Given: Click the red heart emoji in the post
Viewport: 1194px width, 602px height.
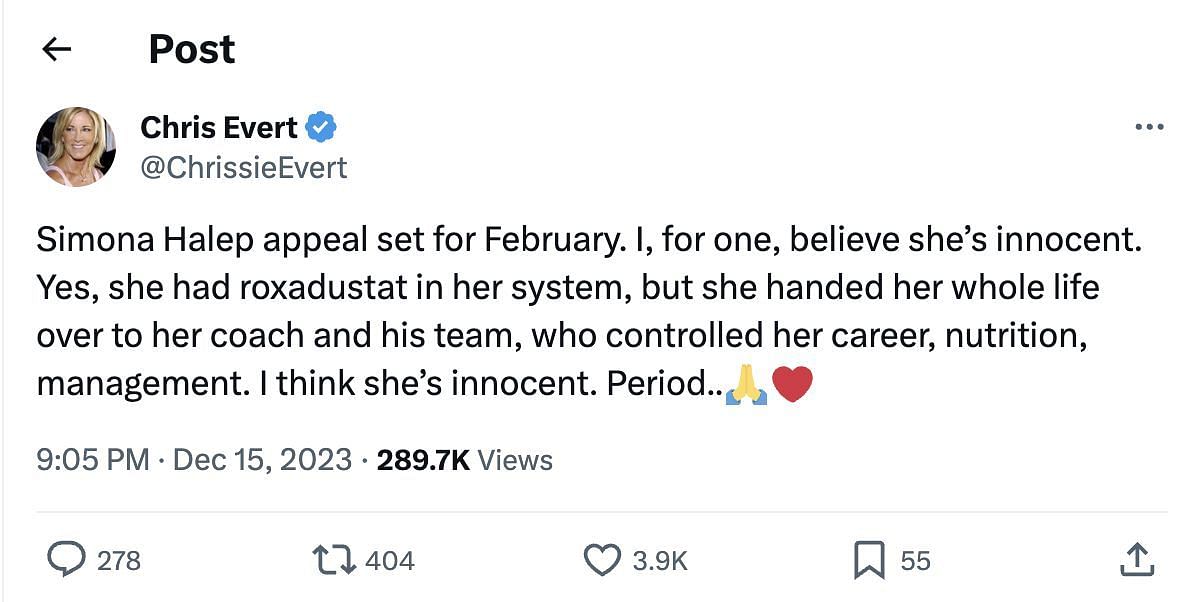Looking at the screenshot, I should click(x=792, y=385).
